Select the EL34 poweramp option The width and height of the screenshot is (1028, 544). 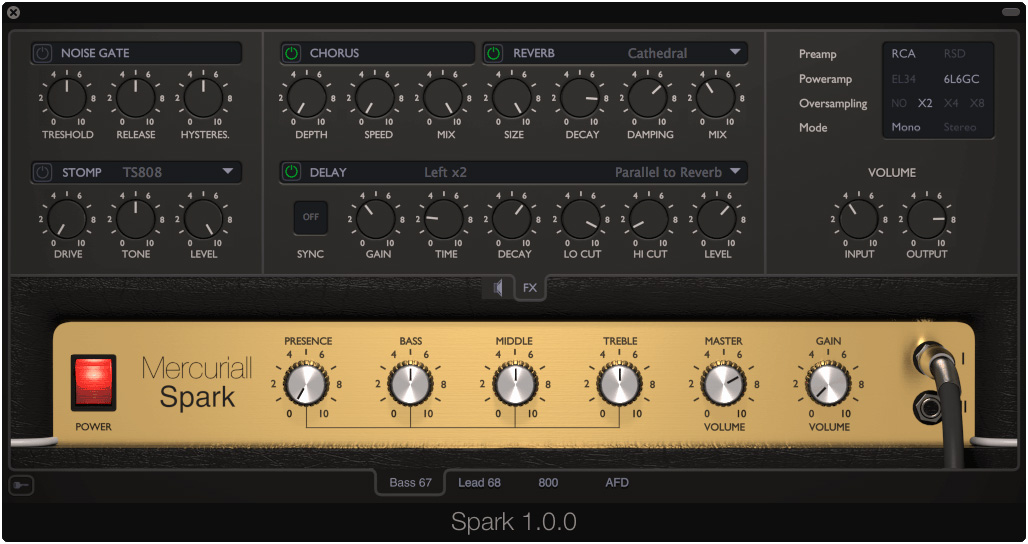(x=903, y=79)
